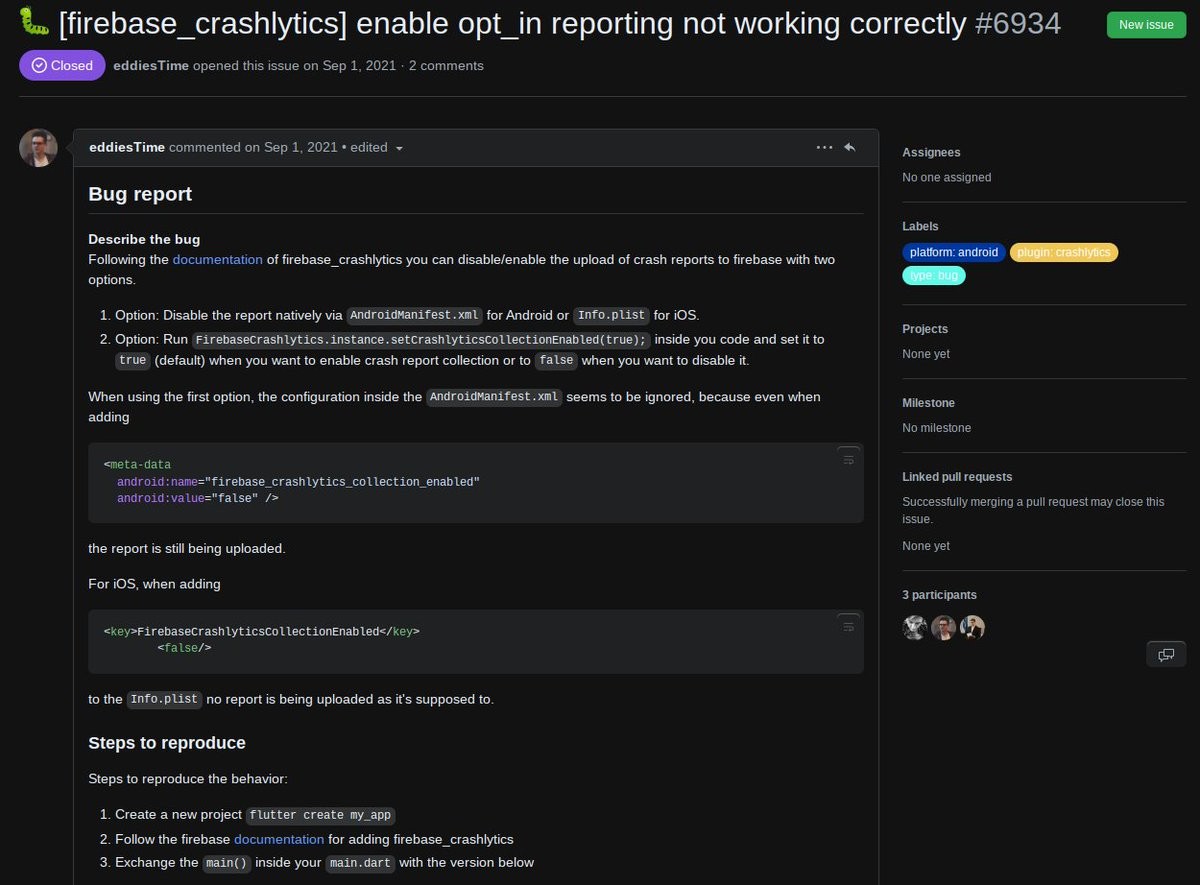The width and height of the screenshot is (1200, 885).
Task: Click the purple Closed status badge
Action: click(x=62, y=65)
